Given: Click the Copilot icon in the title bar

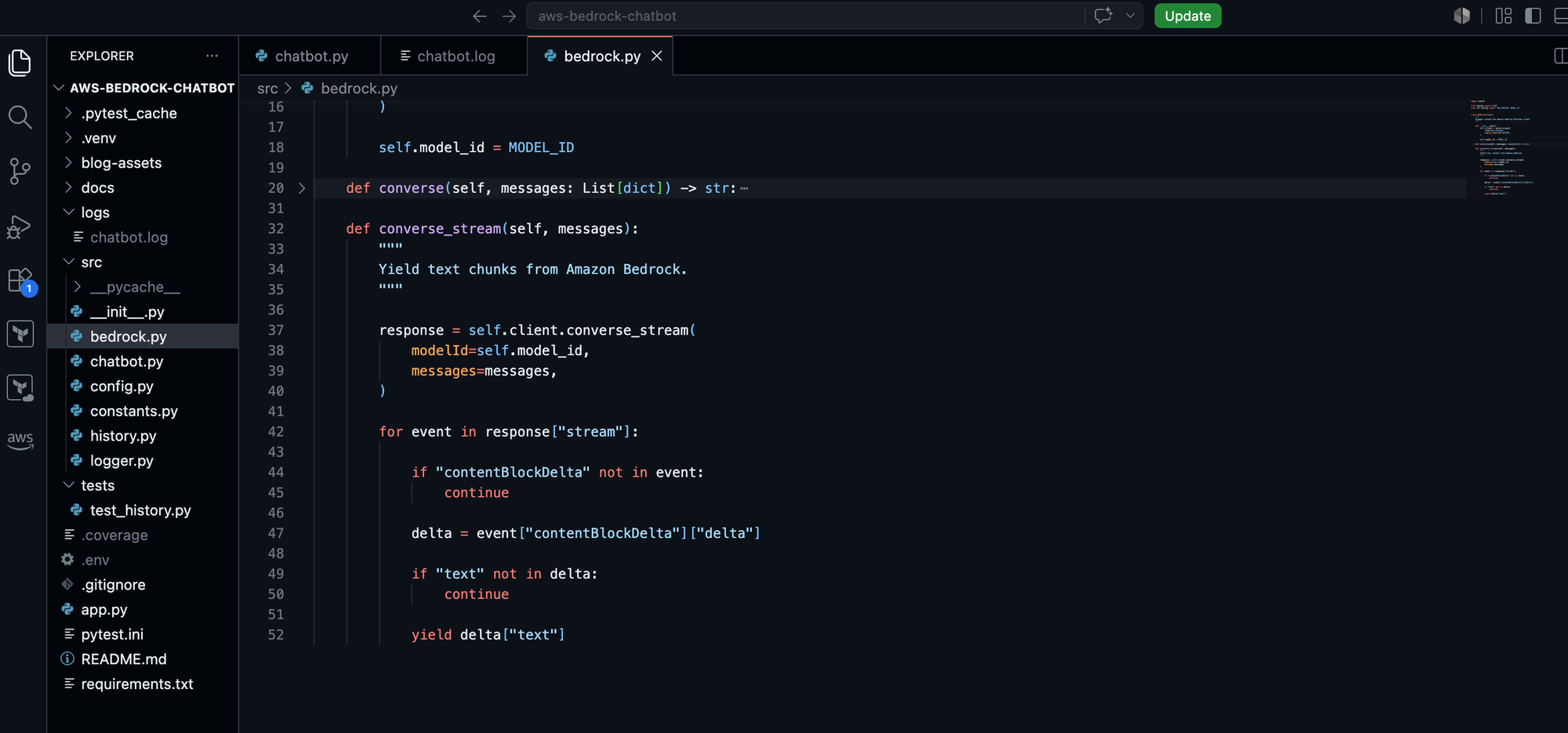Looking at the screenshot, I should [x=1461, y=16].
